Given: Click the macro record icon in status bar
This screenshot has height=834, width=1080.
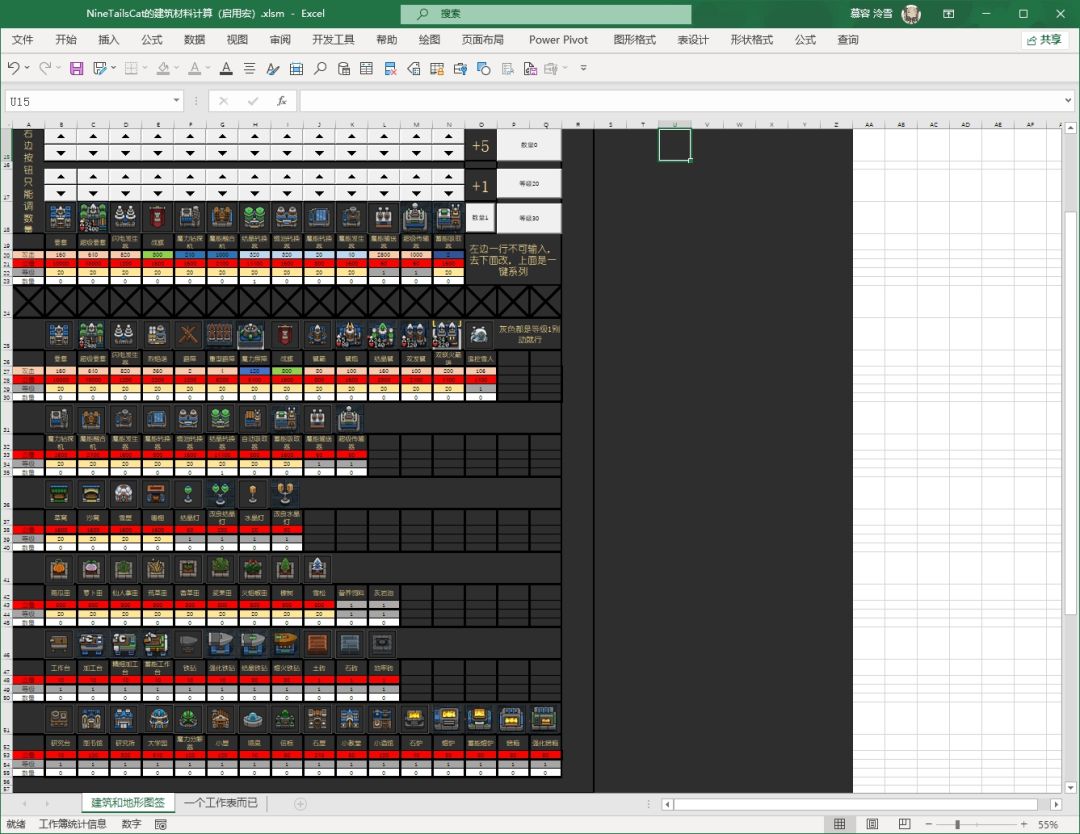Looking at the screenshot, I should pyautogui.click(x=161, y=825).
